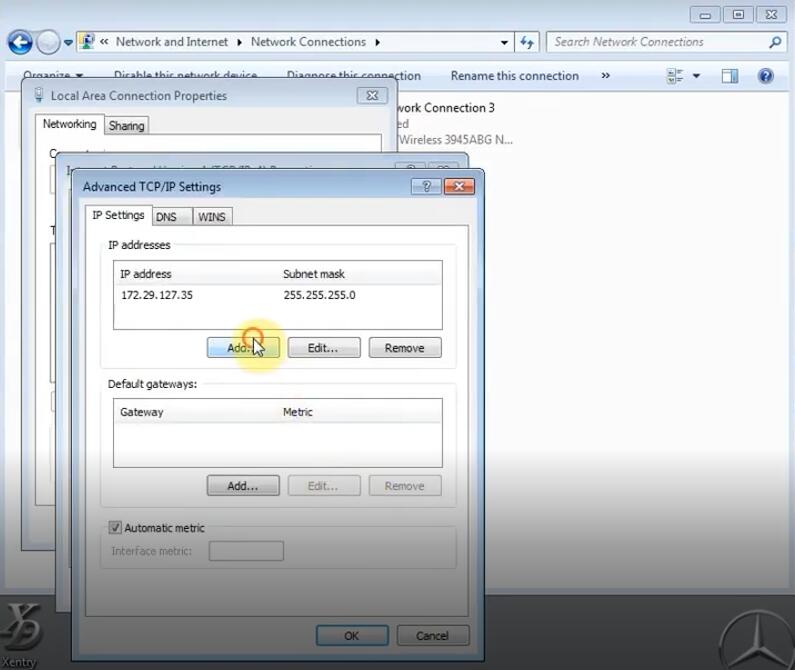The width and height of the screenshot is (795, 670).
Task: Expand arrow after 'Network and Internet' breadcrumb
Action: 239,42
